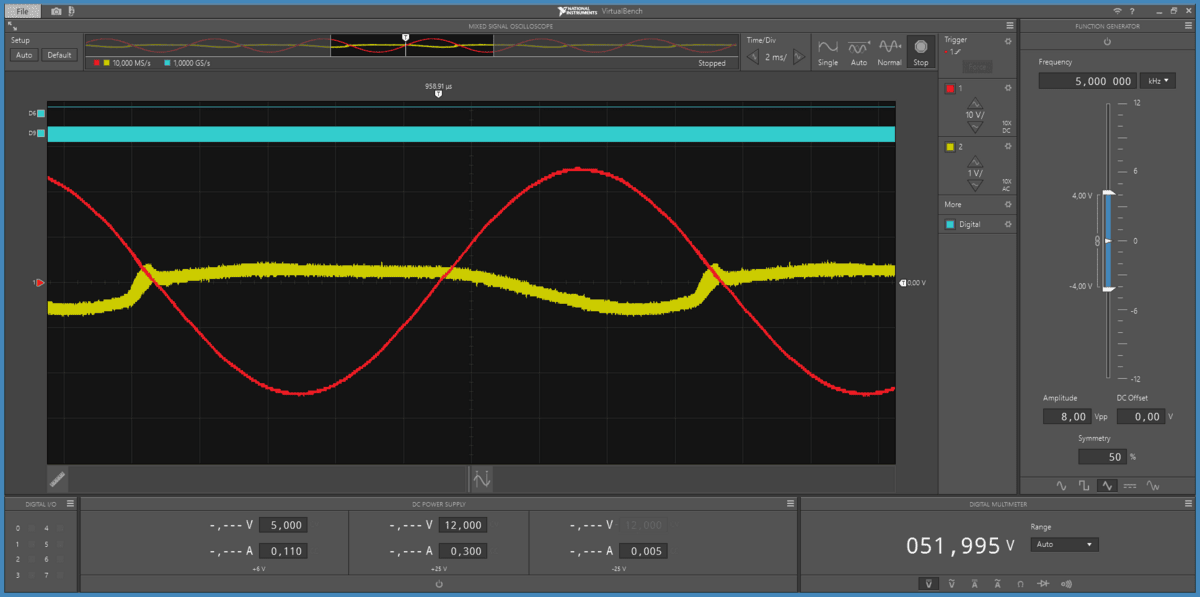The width and height of the screenshot is (1200, 597).
Task: Click the cursors ruler icon below graph
Action: 57,478
